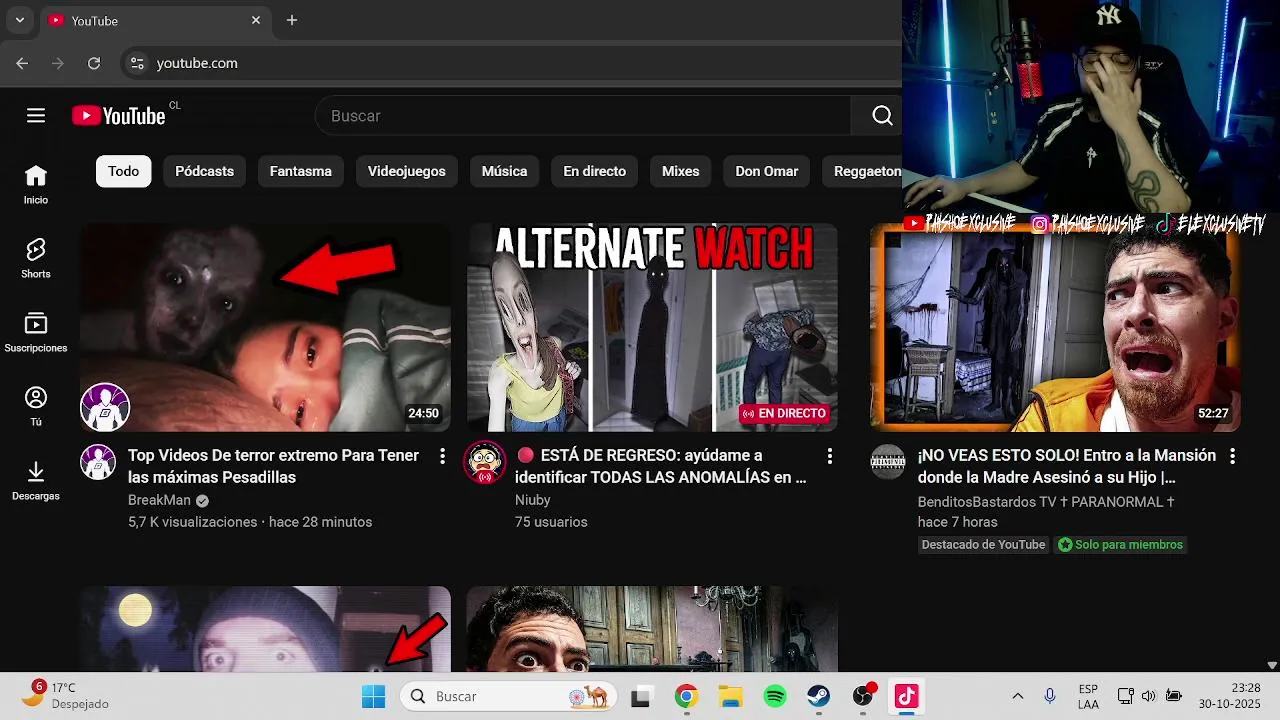This screenshot has width=1280, height=720.
Task: Open the TikTok app on the taskbar
Action: 907,696
